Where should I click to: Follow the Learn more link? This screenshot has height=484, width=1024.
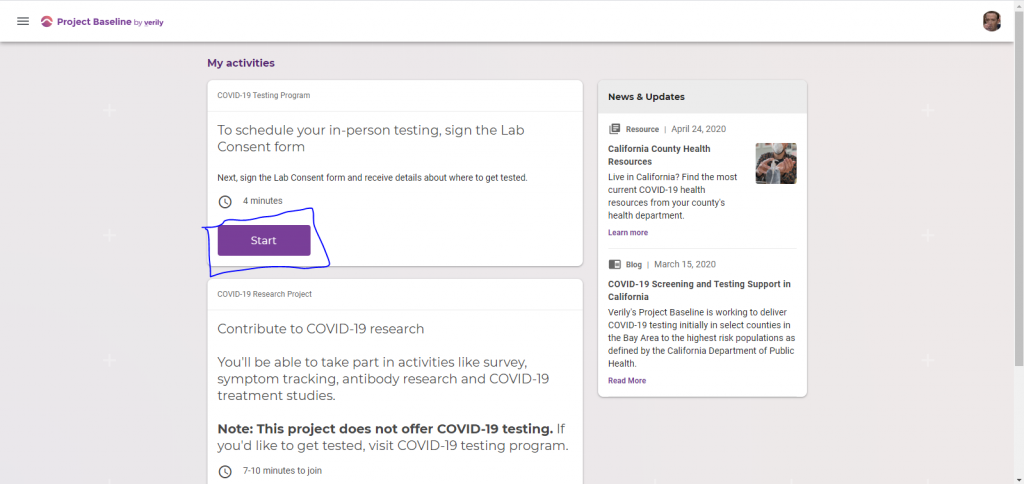pyautogui.click(x=628, y=233)
